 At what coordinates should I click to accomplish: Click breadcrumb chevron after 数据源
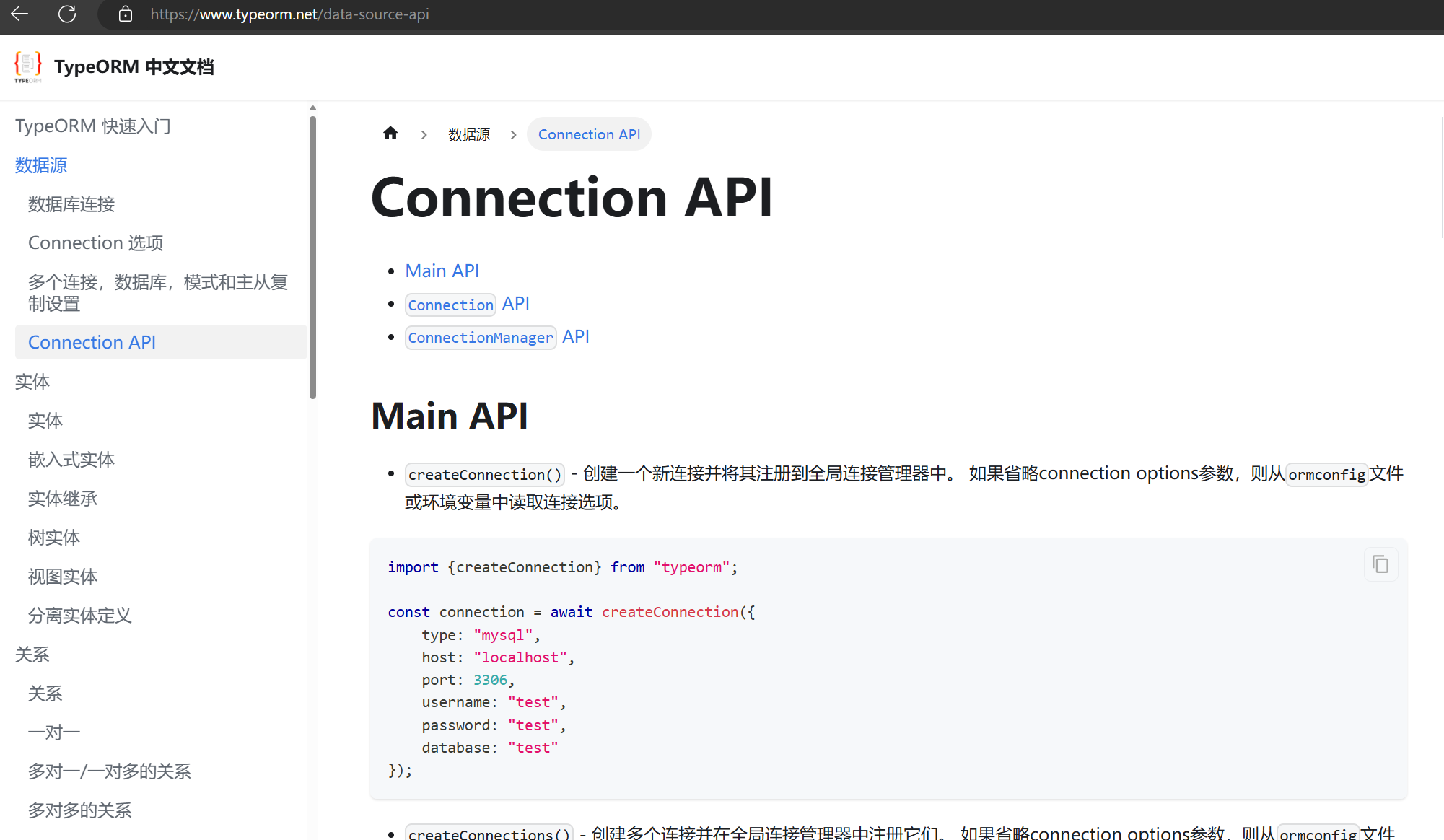pos(513,135)
